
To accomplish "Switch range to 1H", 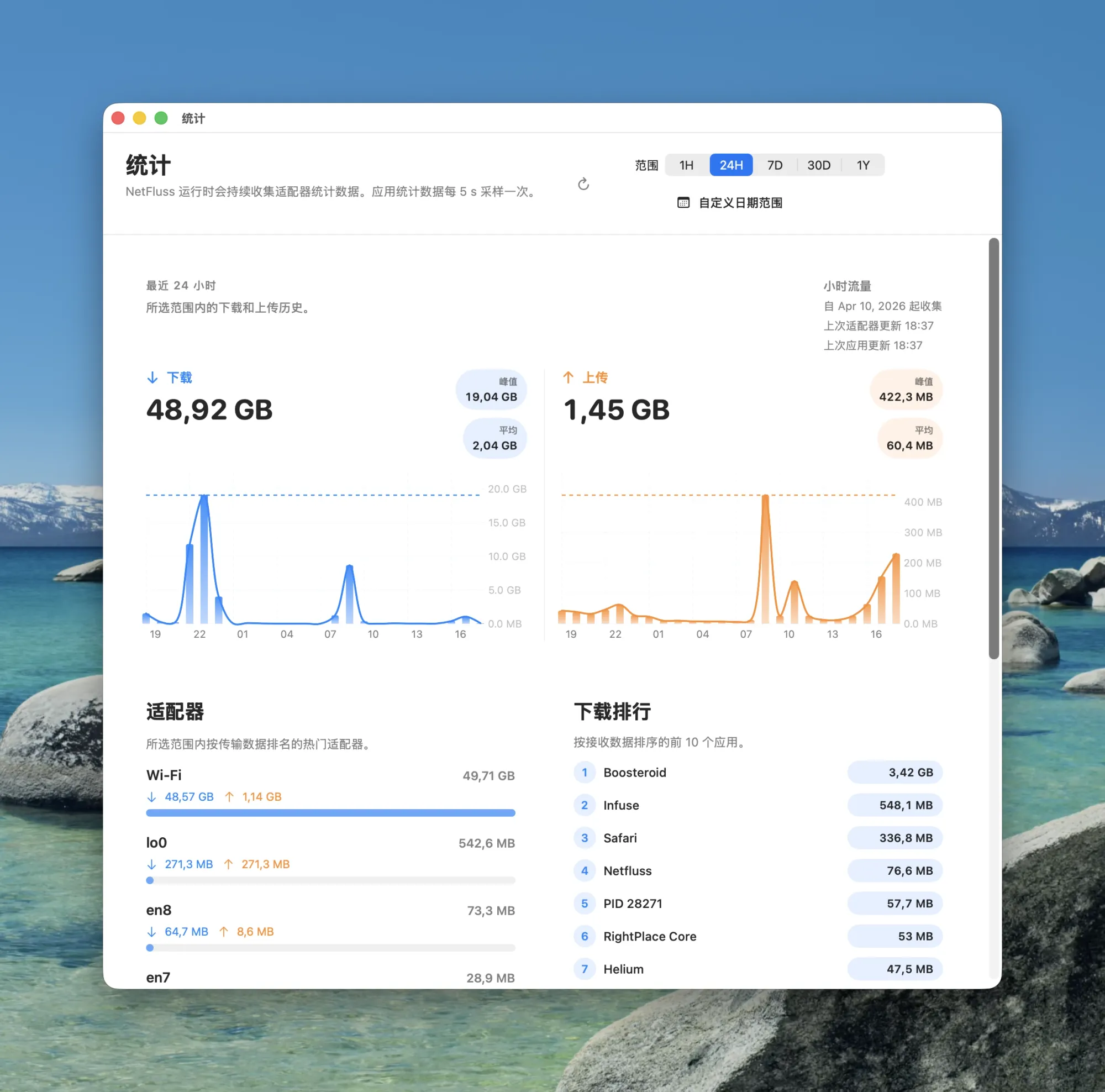I will point(686,165).
